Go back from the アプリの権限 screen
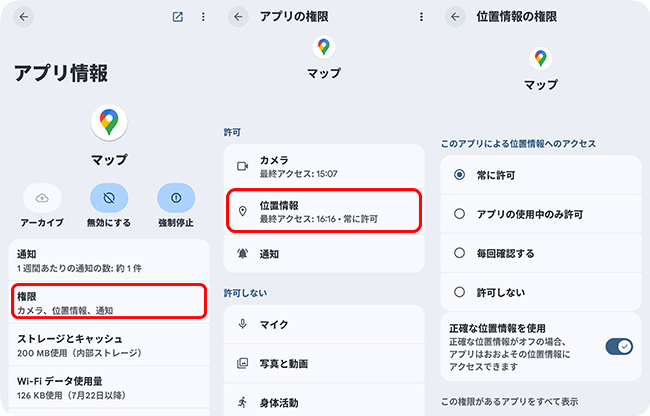The height and width of the screenshot is (416, 650). coord(237,17)
